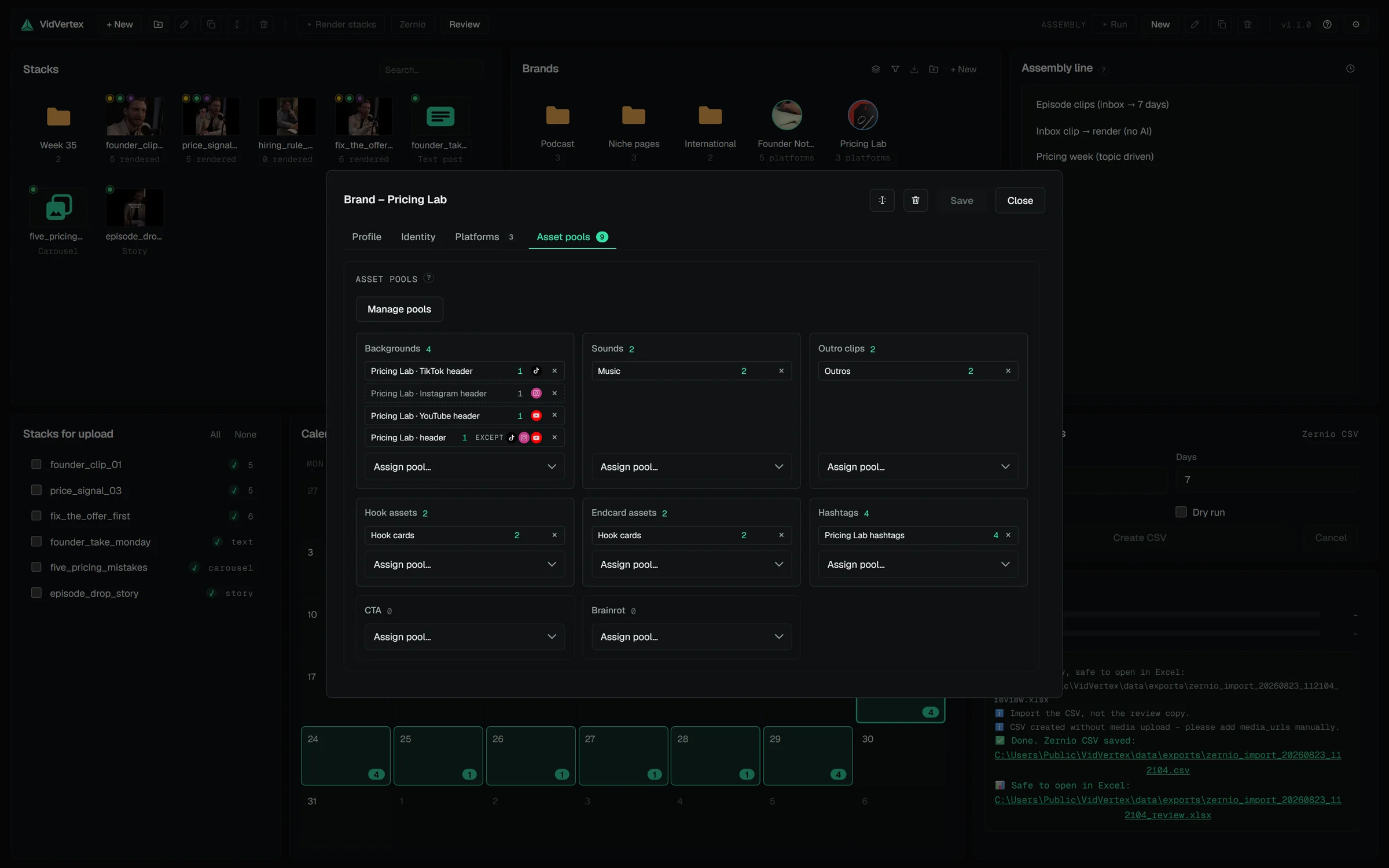The height and width of the screenshot is (868, 1389).
Task: Click Save in the Brand dialog
Action: [x=961, y=200]
